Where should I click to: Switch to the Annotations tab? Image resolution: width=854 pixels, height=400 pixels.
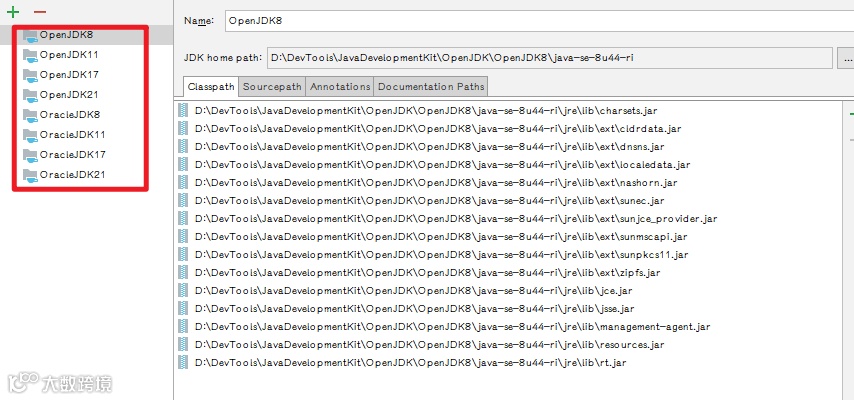[340, 87]
